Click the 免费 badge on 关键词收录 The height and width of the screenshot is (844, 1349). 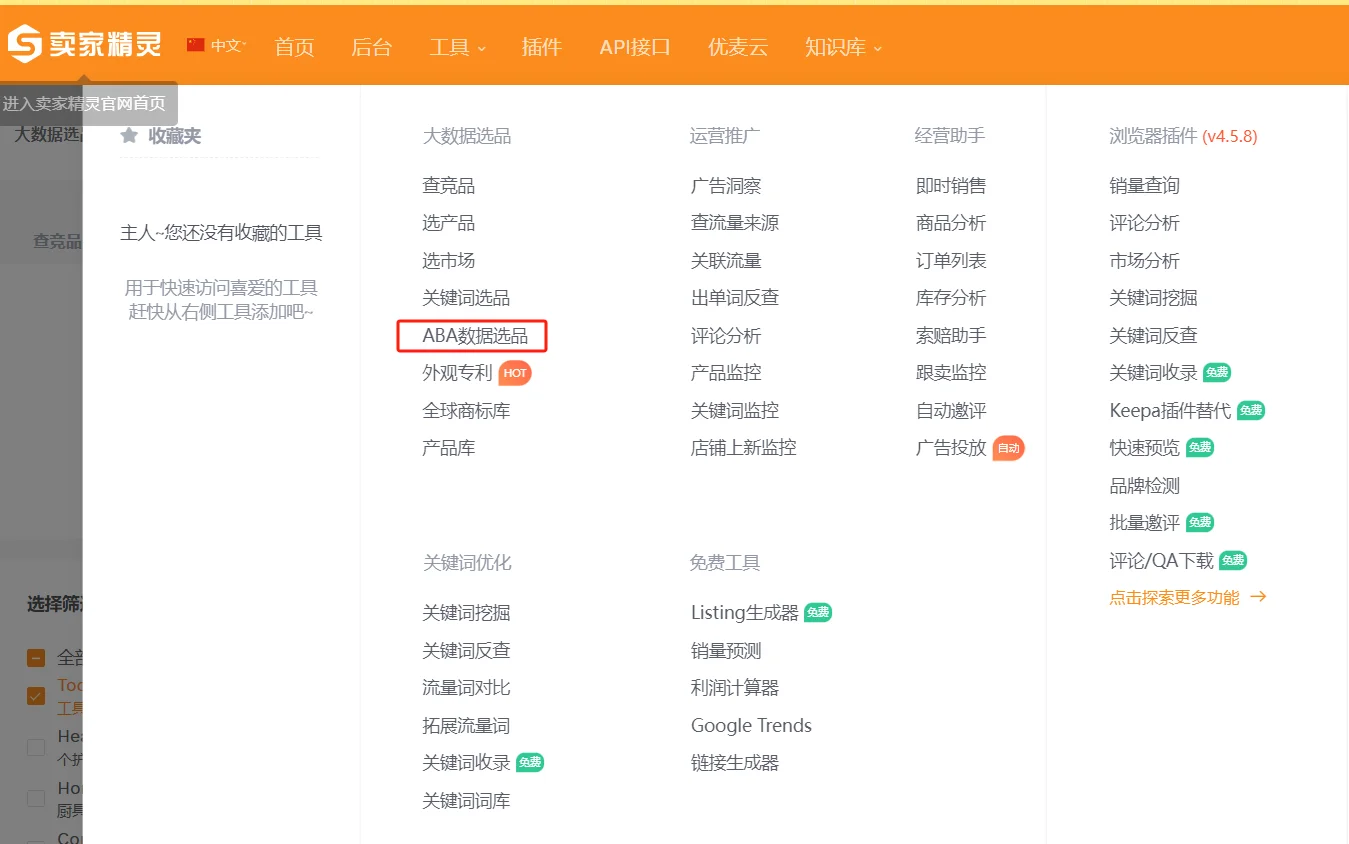coord(530,762)
